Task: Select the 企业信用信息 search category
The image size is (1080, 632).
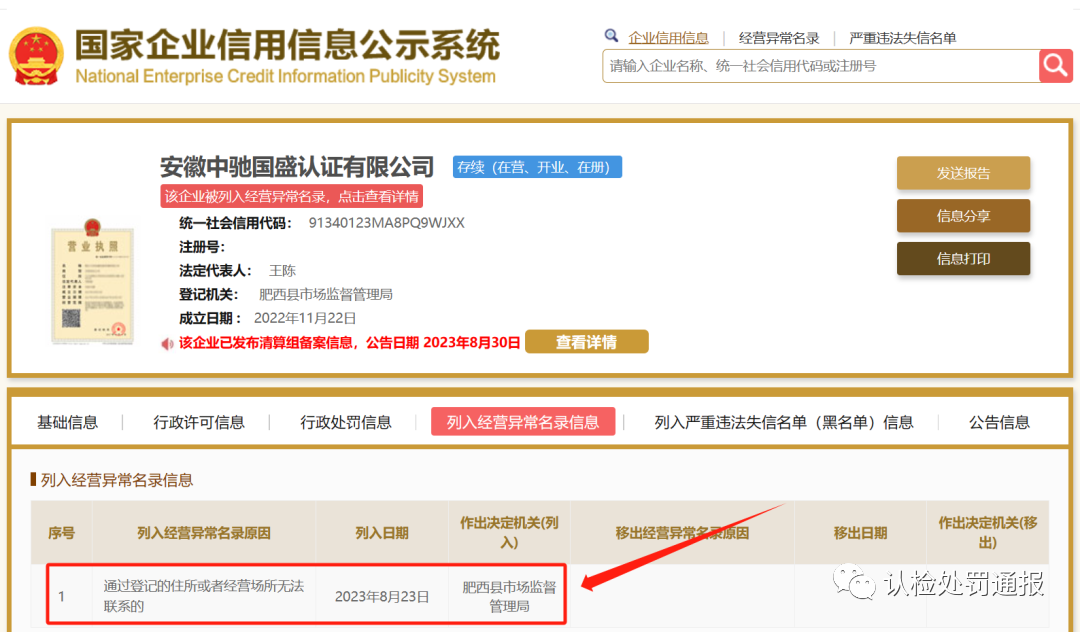Action: (668, 38)
